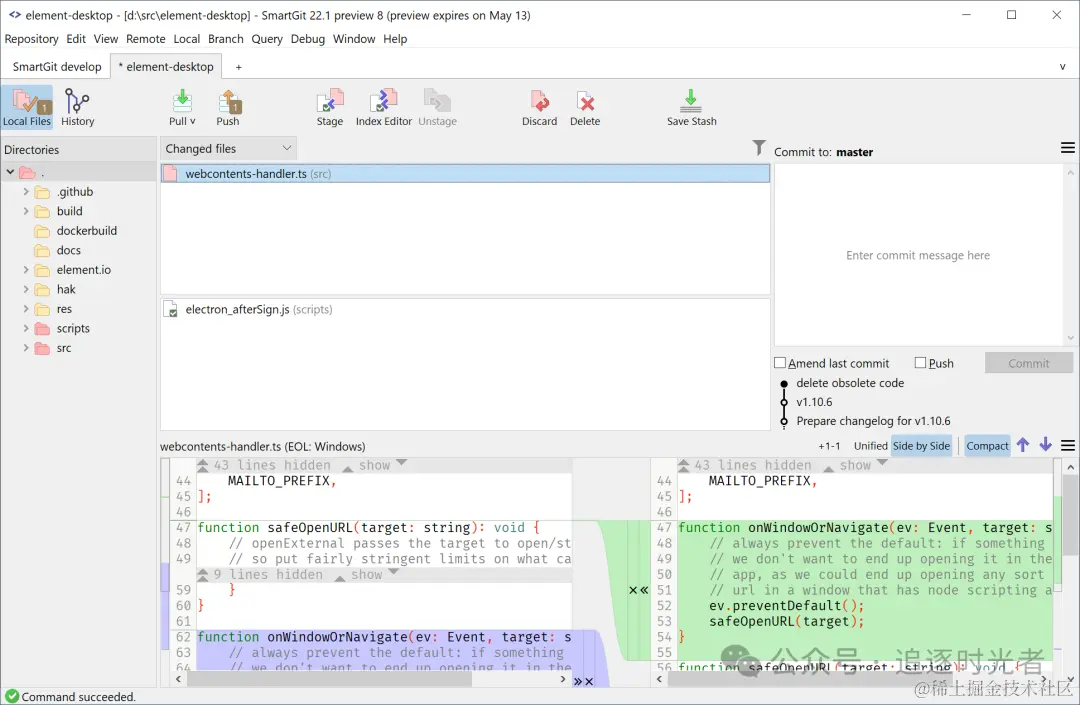Jump to next change arrow

1046,445
